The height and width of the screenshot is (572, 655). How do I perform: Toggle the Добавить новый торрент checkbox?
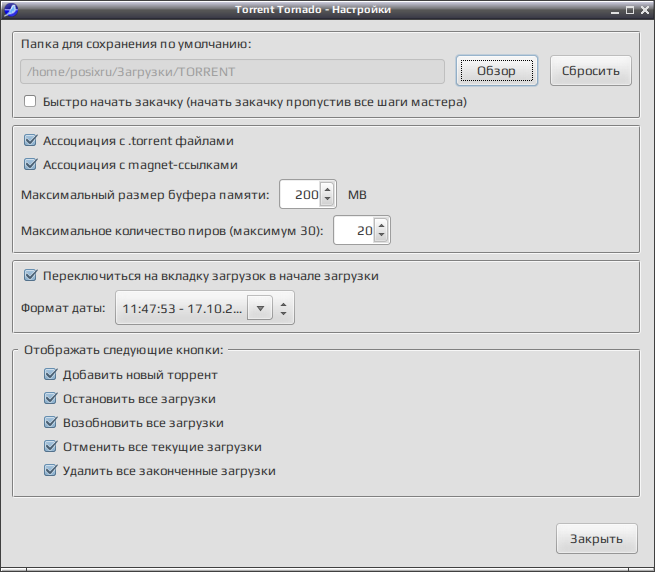tap(50, 374)
